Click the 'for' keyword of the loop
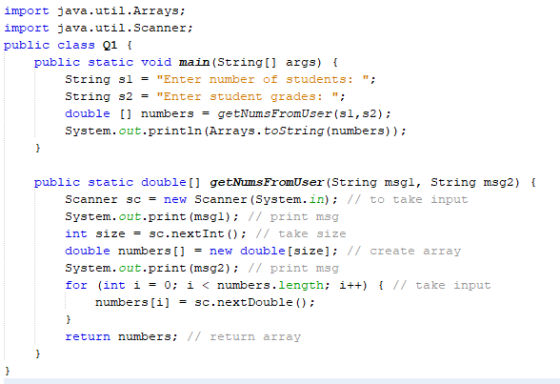Viewport: 560px width, 384px height. tap(76, 285)
